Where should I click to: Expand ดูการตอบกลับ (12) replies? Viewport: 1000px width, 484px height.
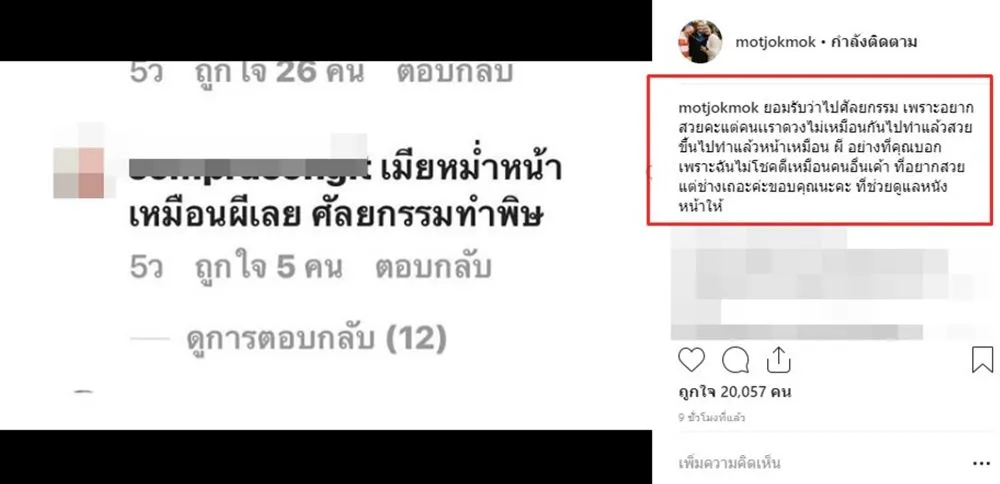click(316, 339)
